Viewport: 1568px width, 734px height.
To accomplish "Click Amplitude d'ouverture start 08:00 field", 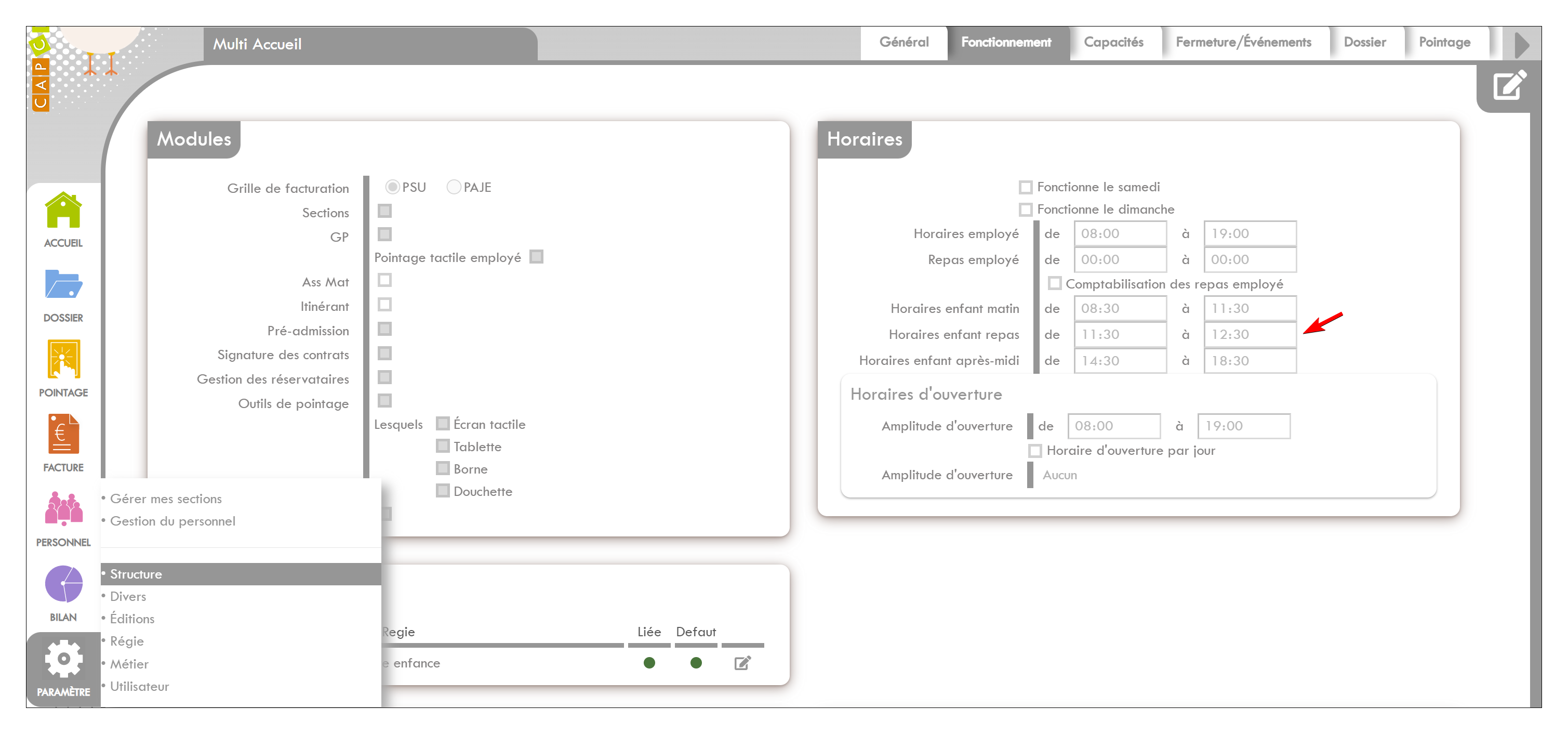I will pos(1113,426).
